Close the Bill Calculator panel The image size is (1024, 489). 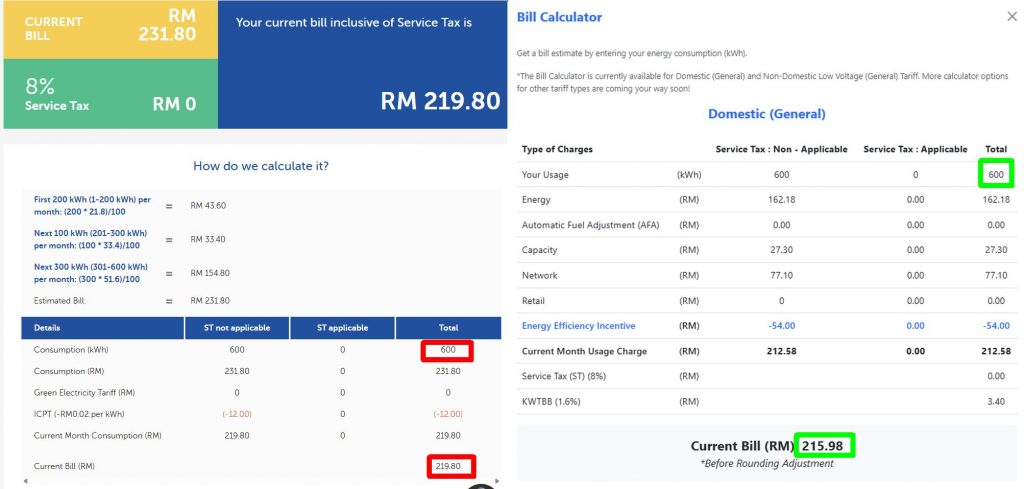pos(1010,17)
